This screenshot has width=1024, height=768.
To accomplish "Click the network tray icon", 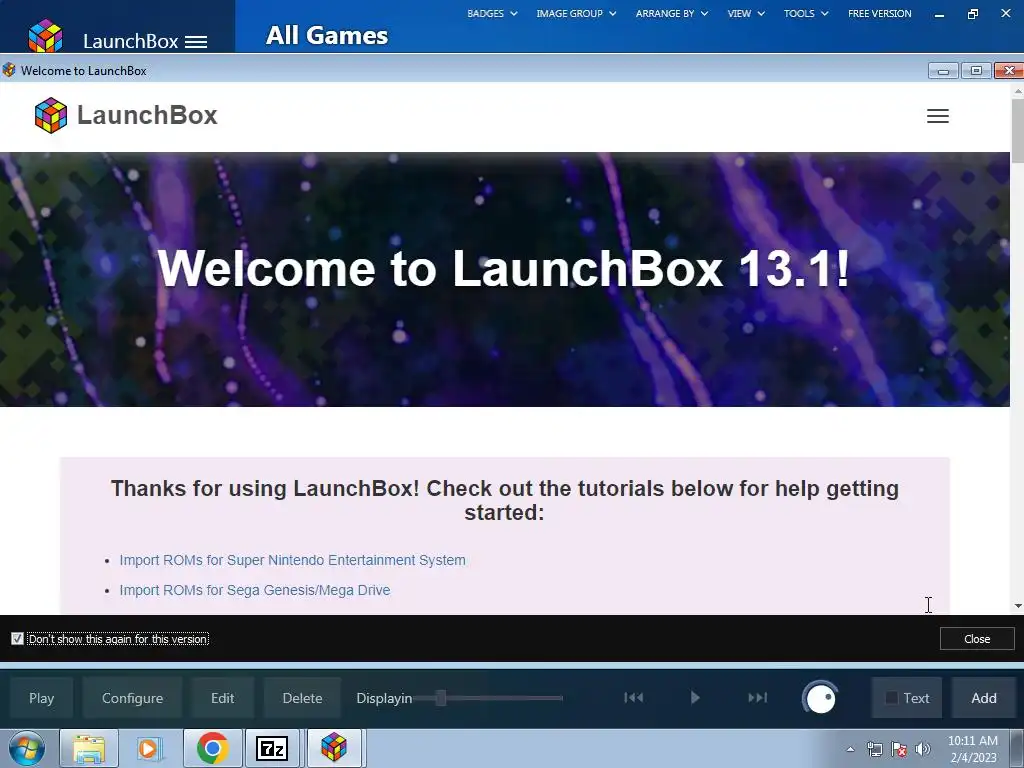I will click(874, 749).
